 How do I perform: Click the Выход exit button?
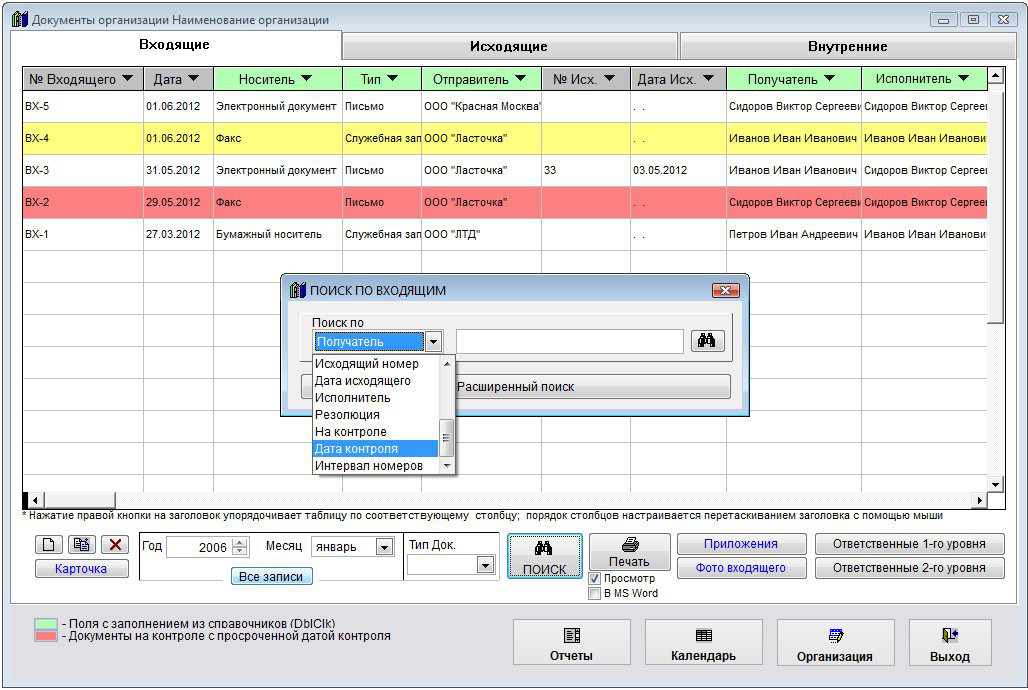point(949,644)
